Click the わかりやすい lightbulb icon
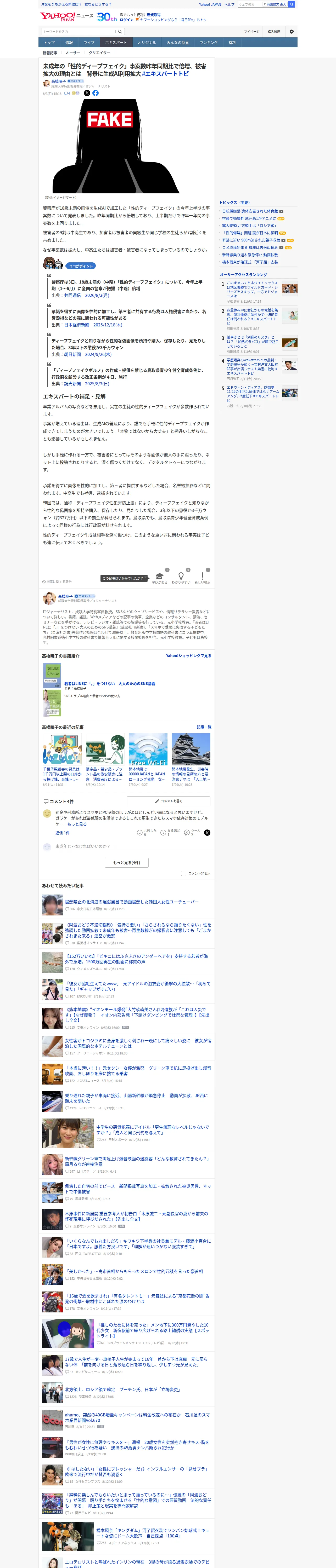The height and width of the screenshot is (1568, 336). click(181, 576)
